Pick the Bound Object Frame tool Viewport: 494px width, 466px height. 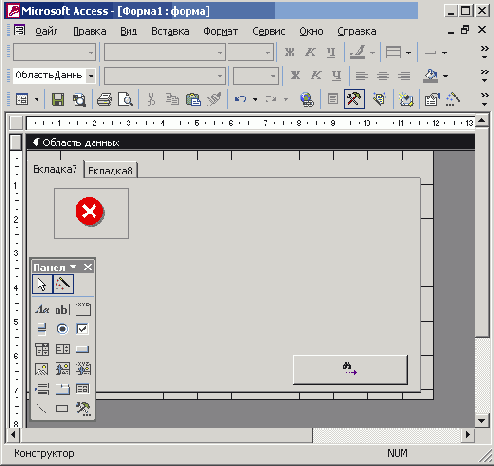click(x=83, y=369)
